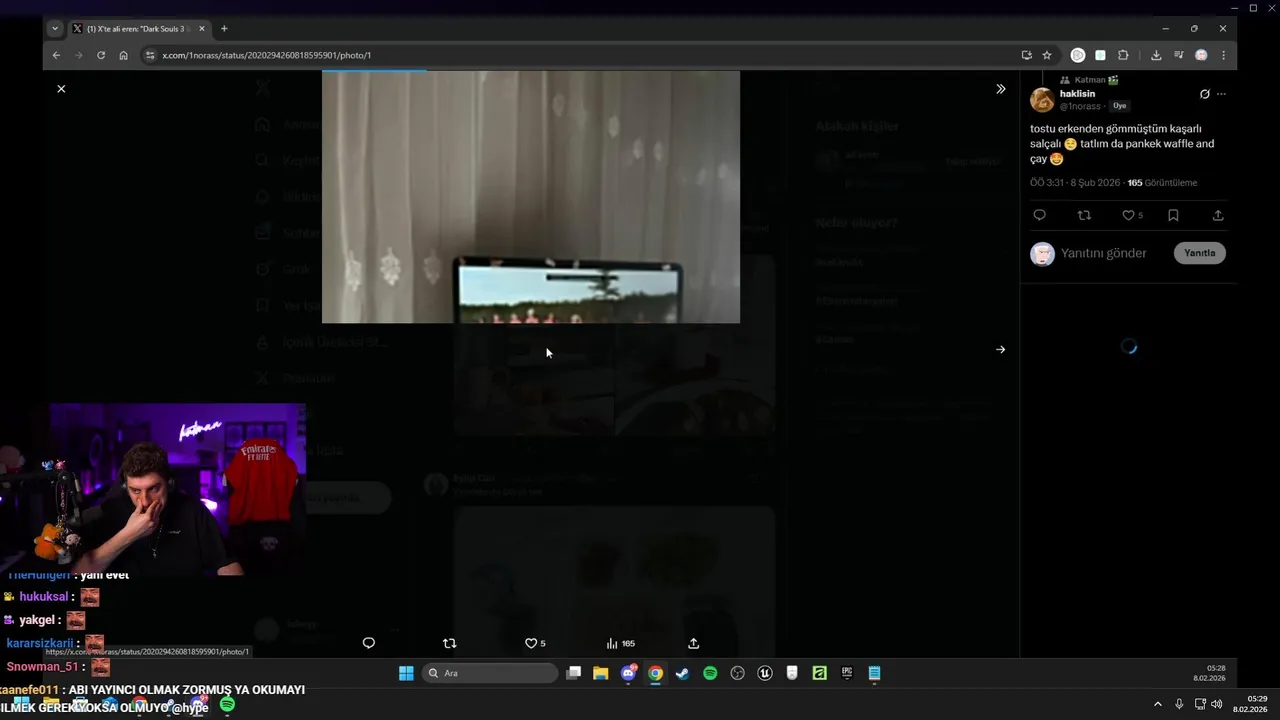Click retweet icon below the photo

coord(449,643)
